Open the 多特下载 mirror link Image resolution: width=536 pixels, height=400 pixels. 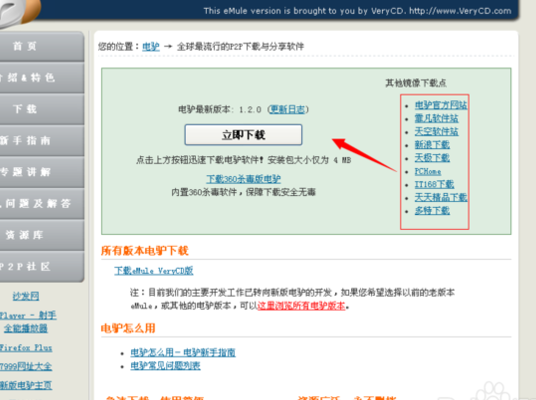pyautogui.click(x=432, y=211)
